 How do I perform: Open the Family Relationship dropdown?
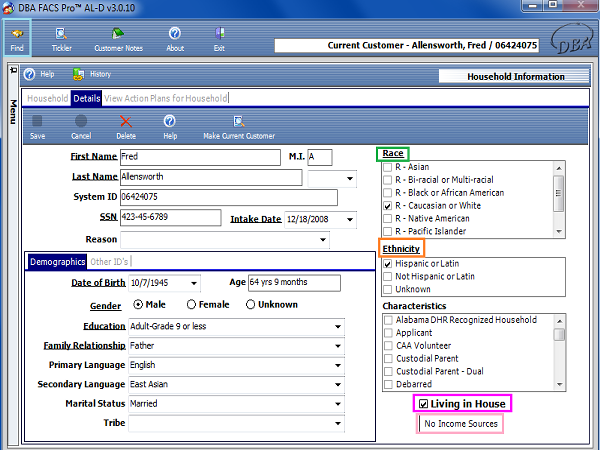[x=338, y=346]
